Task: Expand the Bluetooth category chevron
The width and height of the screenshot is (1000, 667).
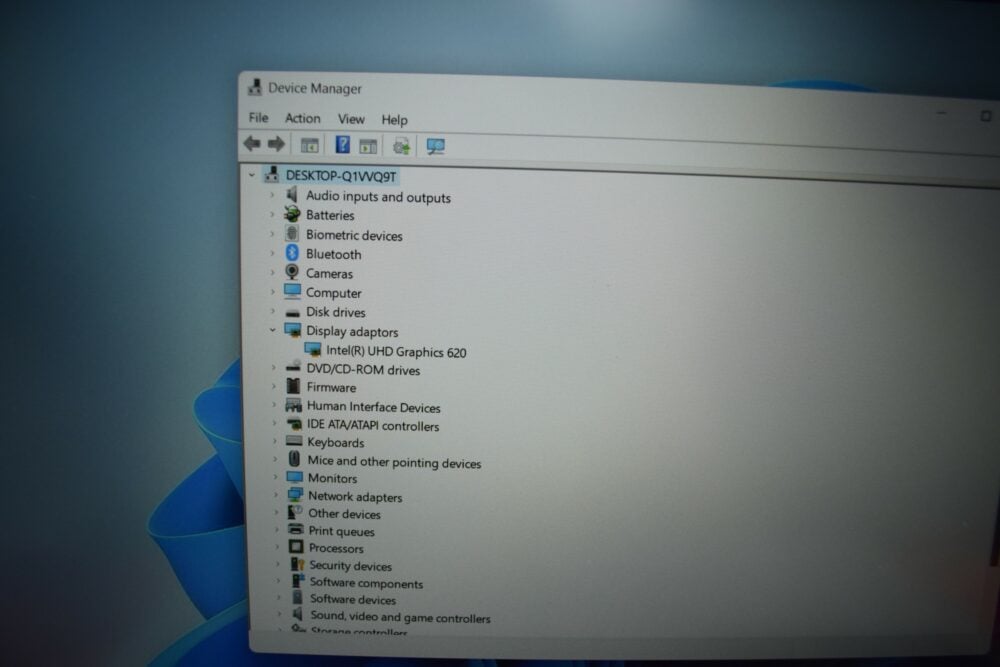Action: 272,253
